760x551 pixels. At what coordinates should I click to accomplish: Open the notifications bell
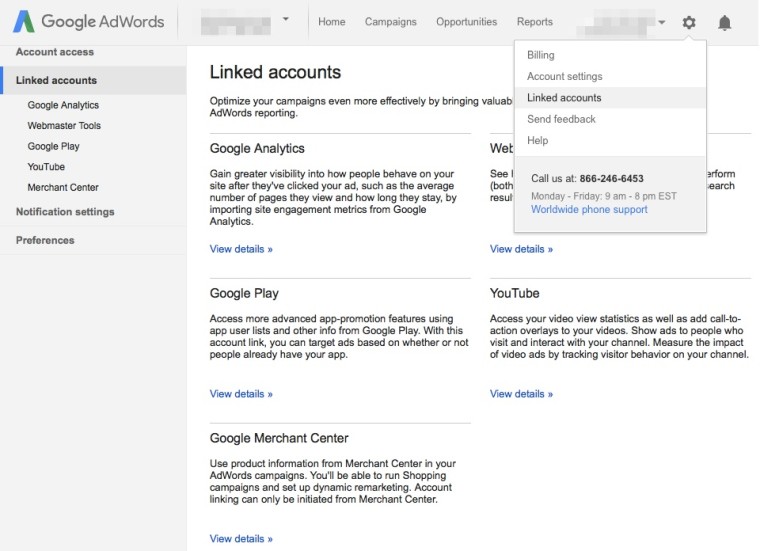tap(725, 22)
